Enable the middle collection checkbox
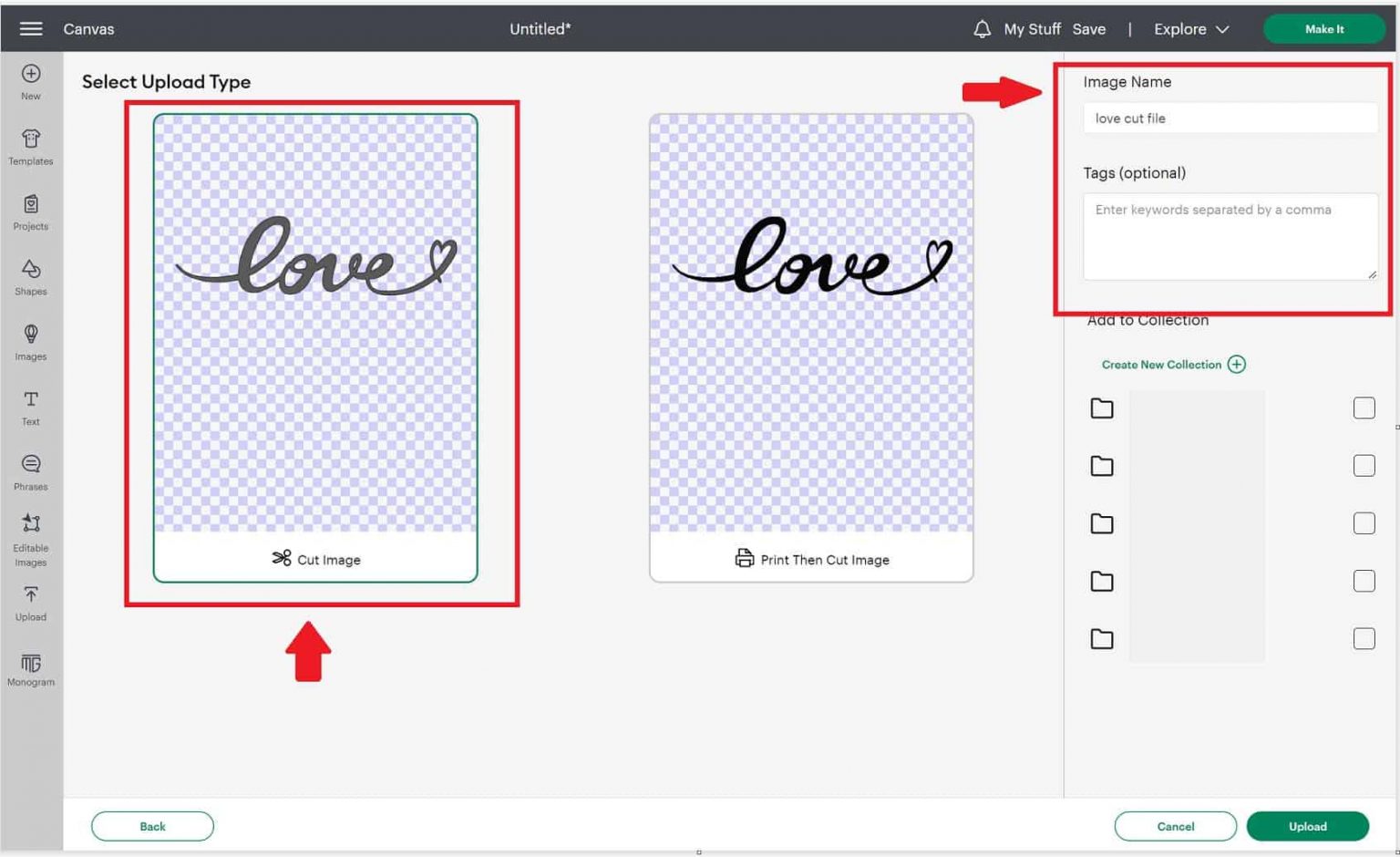The height and width of the screenshot is (857, 1400). coord(1364,523)
